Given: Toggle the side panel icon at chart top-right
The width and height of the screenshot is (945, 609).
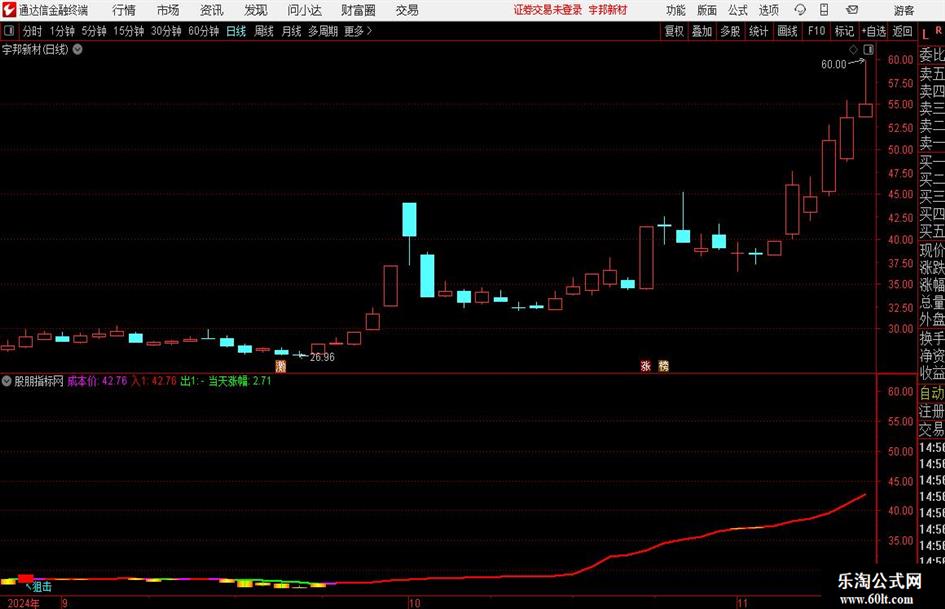Looking at the screenshot, I should point(868,50).
